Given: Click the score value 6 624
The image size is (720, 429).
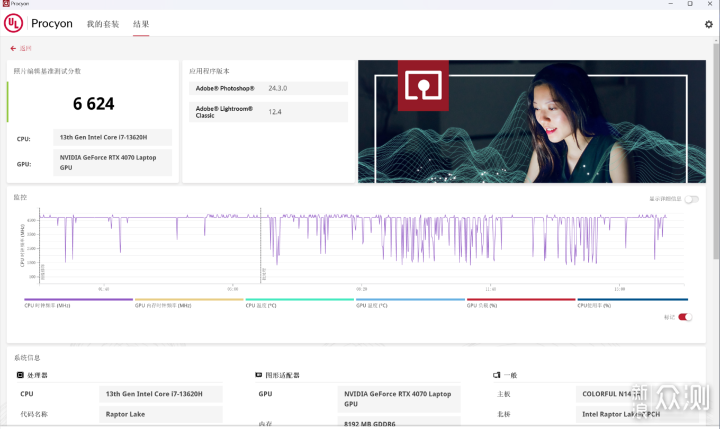Looking at the screenshot, I should (93, 104).
